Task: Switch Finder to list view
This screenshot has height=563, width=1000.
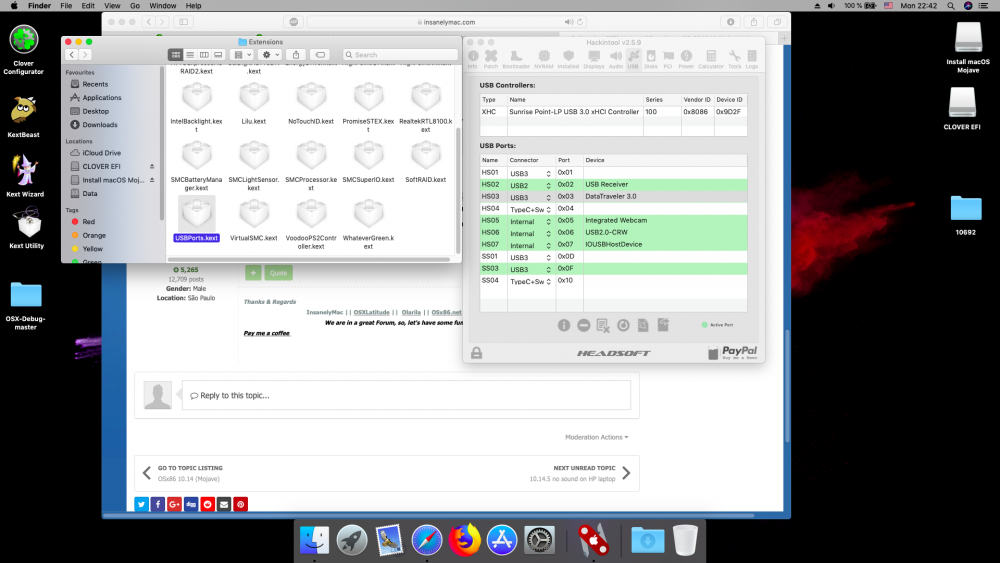Action: click(189, 55)
